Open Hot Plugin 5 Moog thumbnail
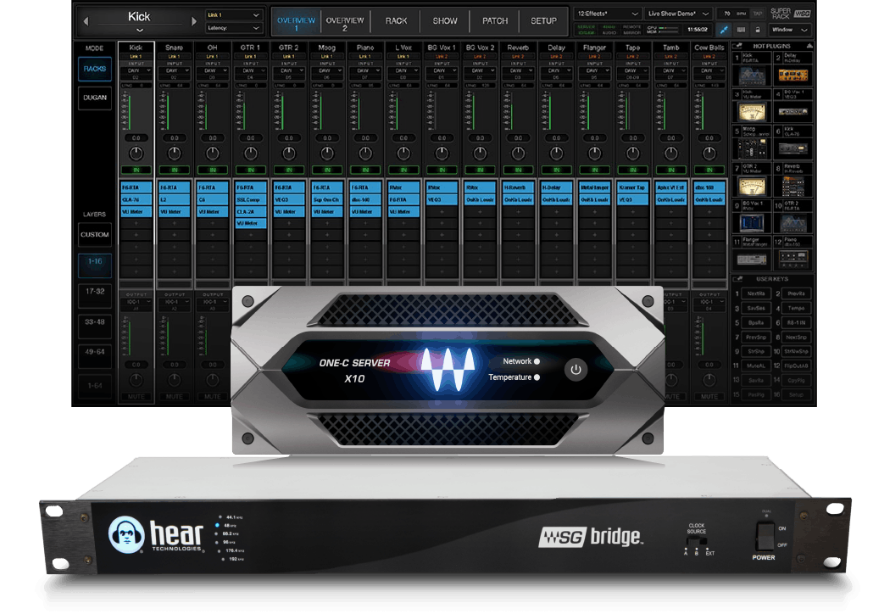Screen dimensions: 894x614 point(751,148)
